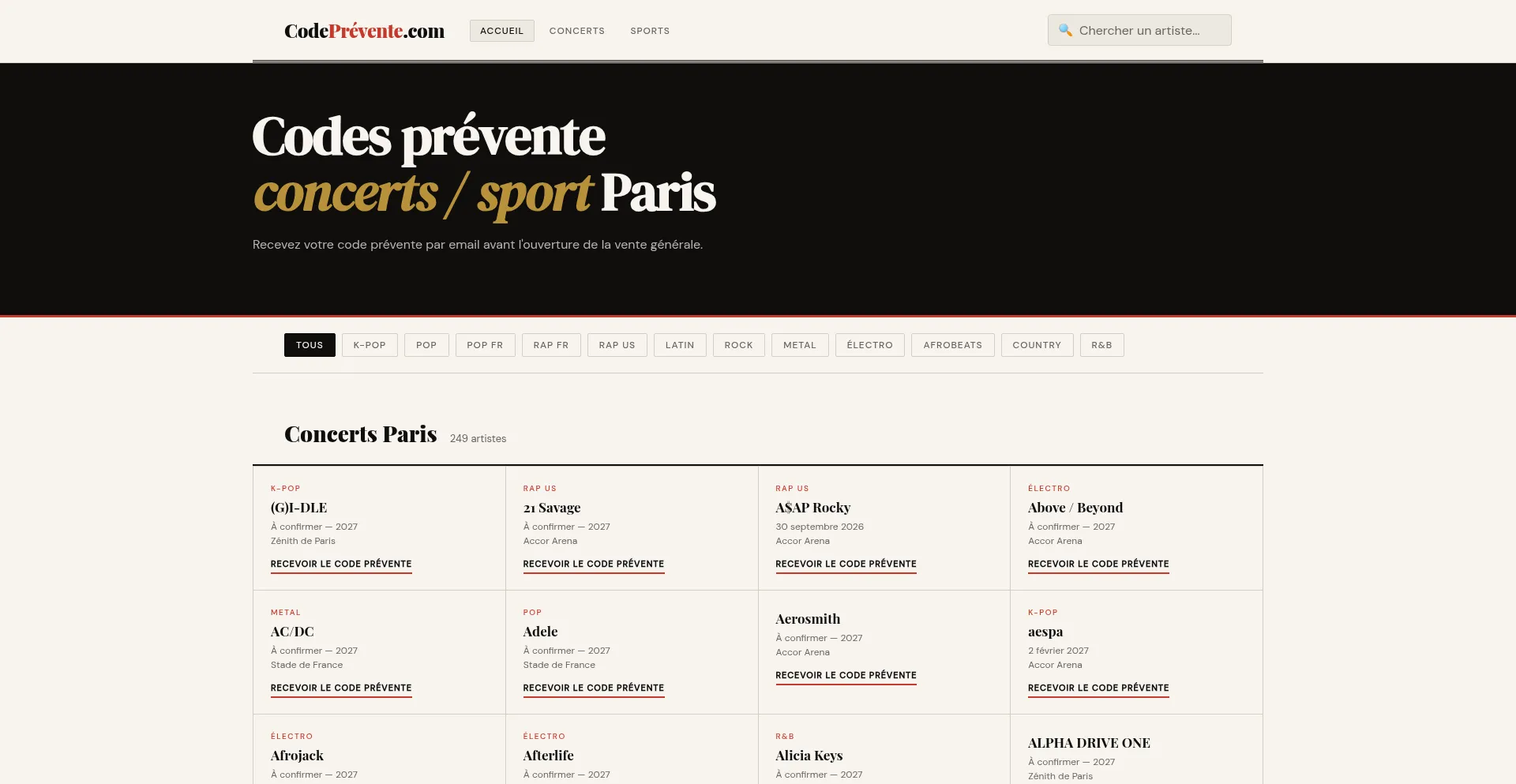Select the Tous genre filter
1516x784 pixels.
[x=310, y=345]
